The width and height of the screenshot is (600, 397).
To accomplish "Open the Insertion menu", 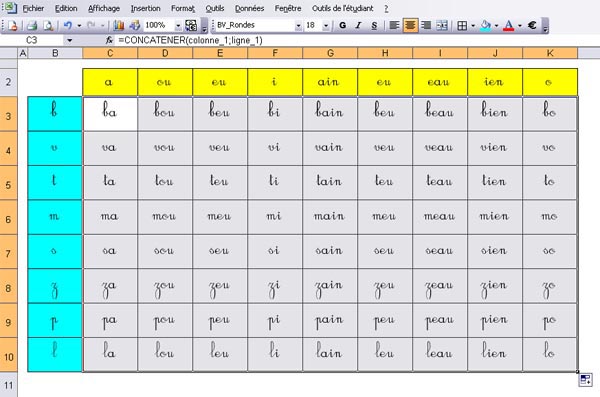I will (x=145, y=8).
